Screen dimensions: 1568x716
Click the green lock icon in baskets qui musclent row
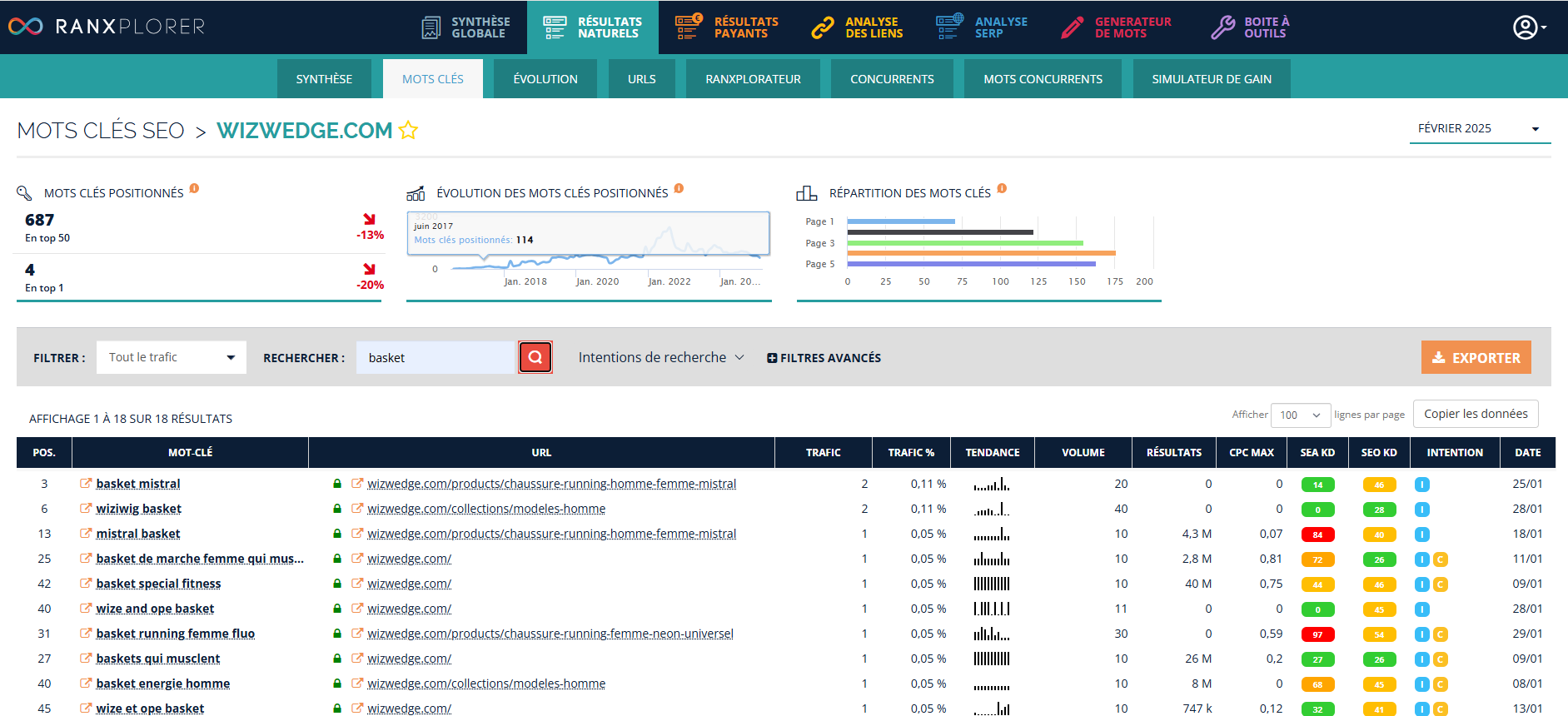point(337,659)
